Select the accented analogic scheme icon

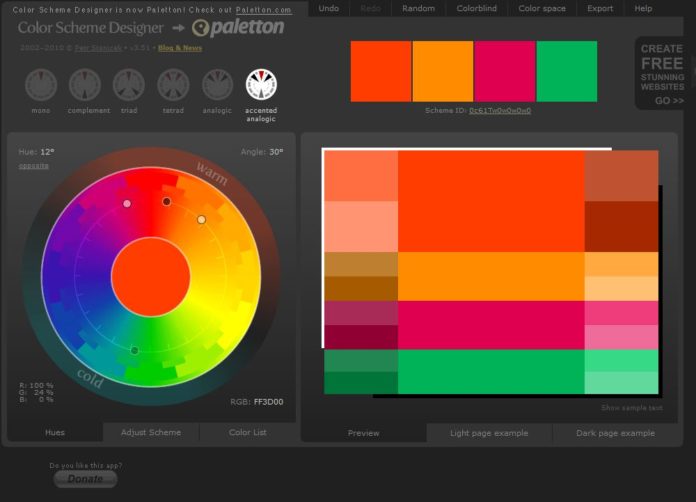[261, 86]
